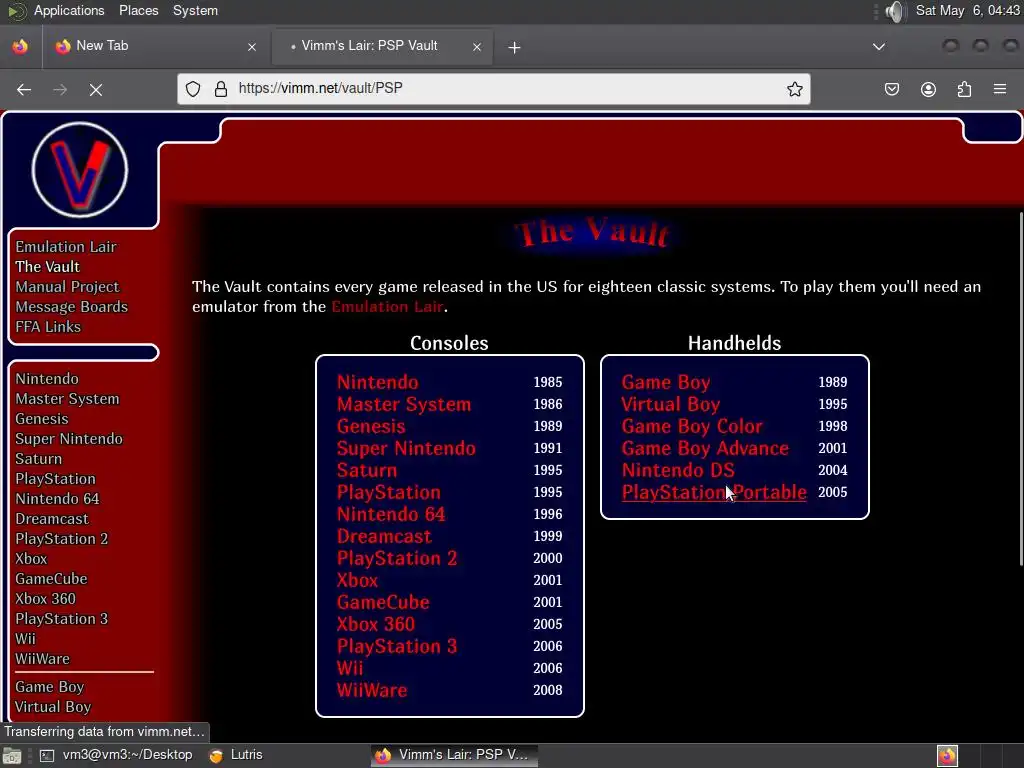Open Super Nintendo in the Consoles list
The image size is (1024, 768).
[406, 449]
